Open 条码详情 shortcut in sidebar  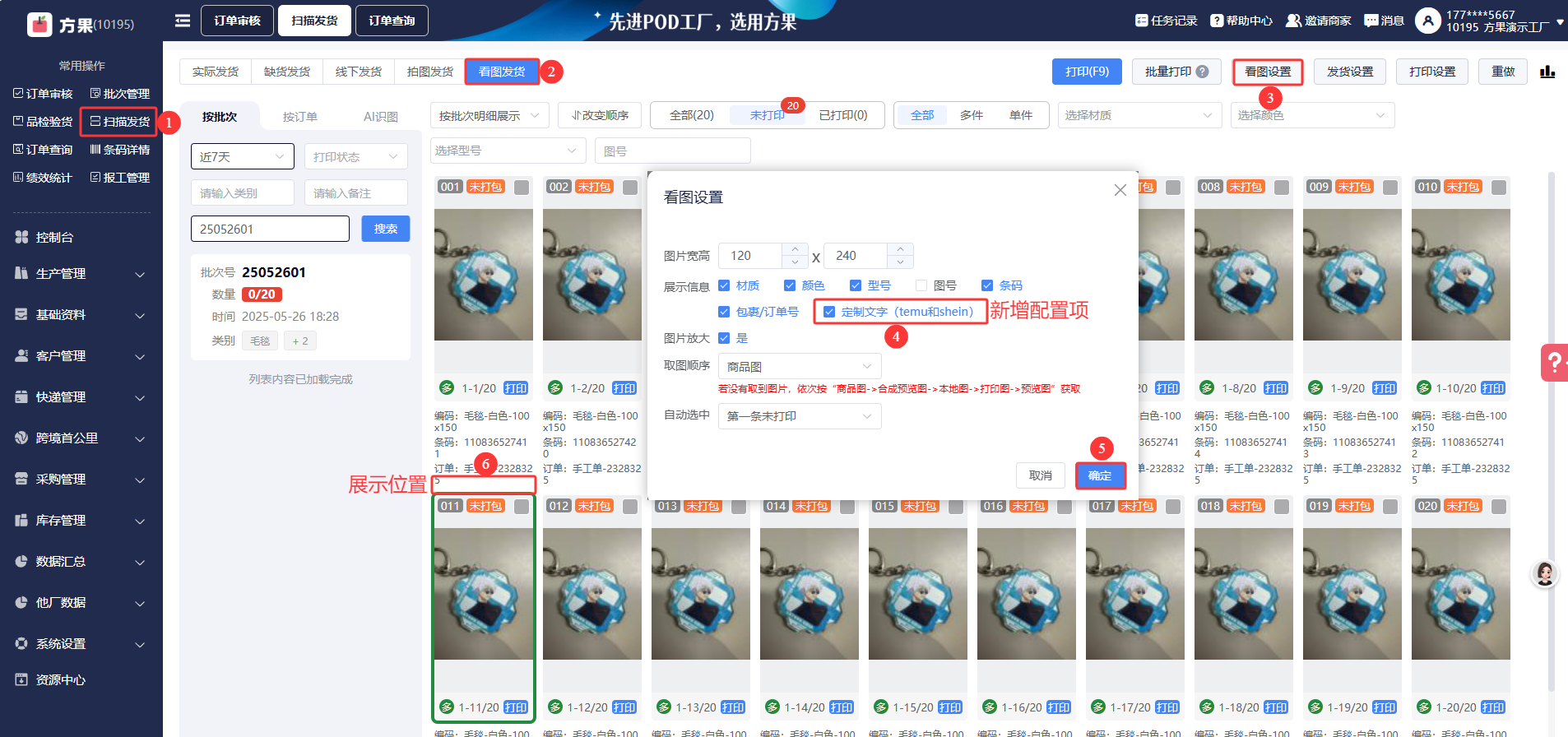[x=120, y=150]
